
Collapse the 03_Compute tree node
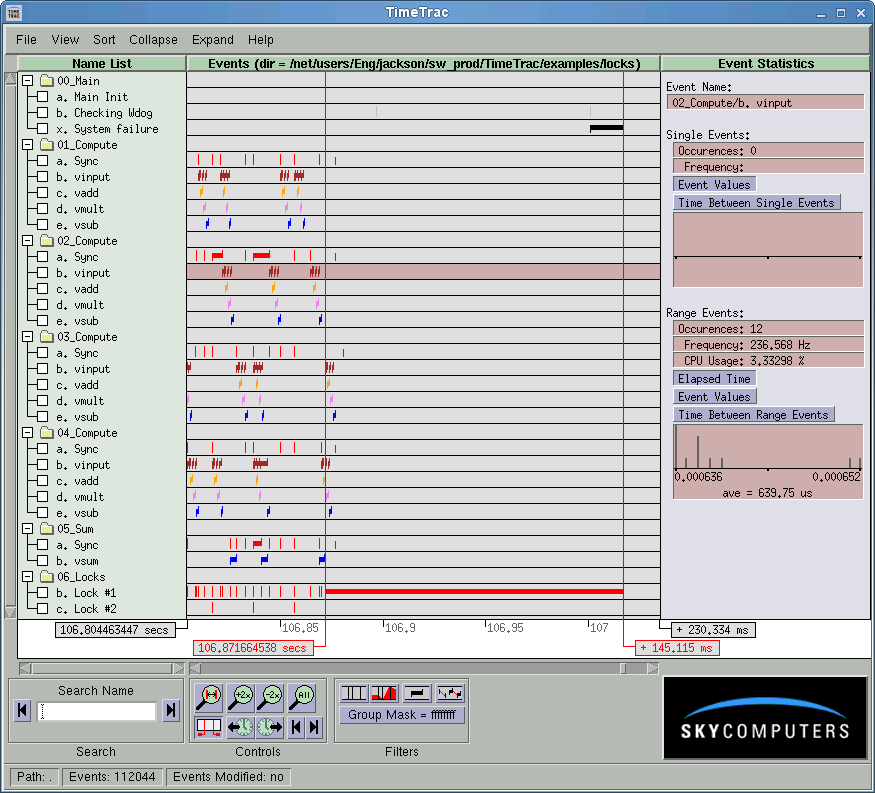pos(27,337)
